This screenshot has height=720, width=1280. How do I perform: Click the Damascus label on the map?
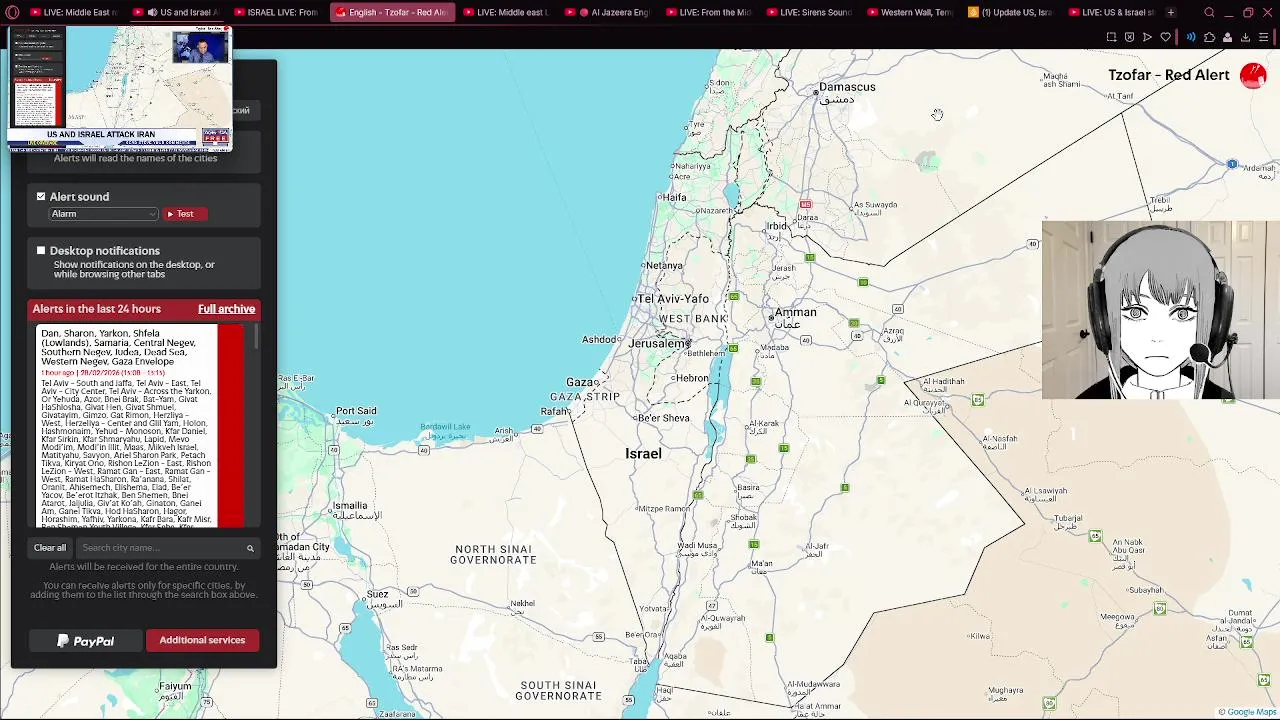tap(847, 87)
